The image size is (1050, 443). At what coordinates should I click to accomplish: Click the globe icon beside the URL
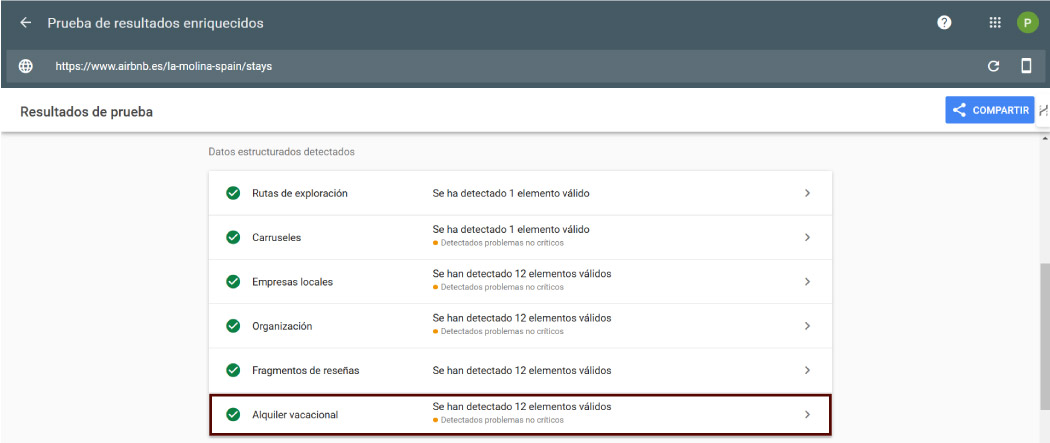coord(25,66)
